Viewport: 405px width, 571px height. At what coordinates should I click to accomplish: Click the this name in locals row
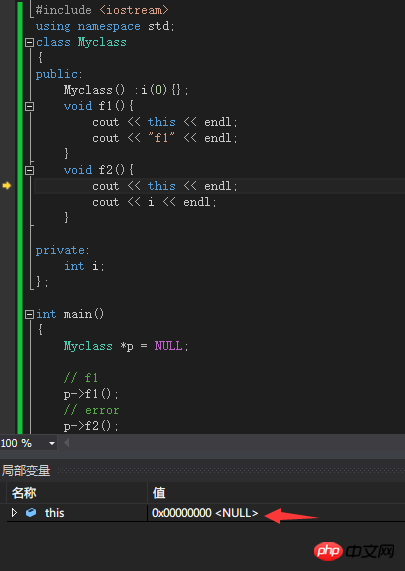[x=55, y=513]
